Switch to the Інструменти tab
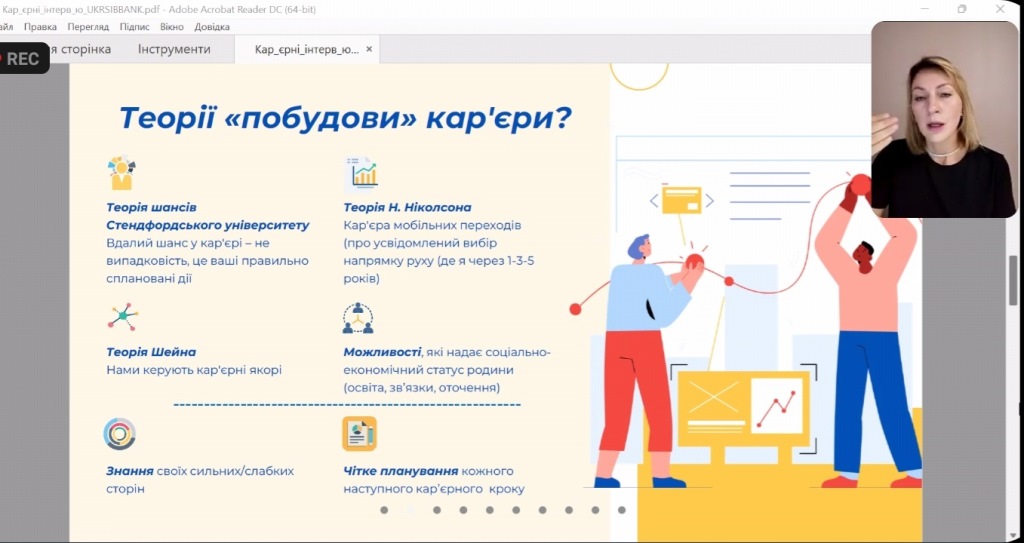 pos(174,49)
